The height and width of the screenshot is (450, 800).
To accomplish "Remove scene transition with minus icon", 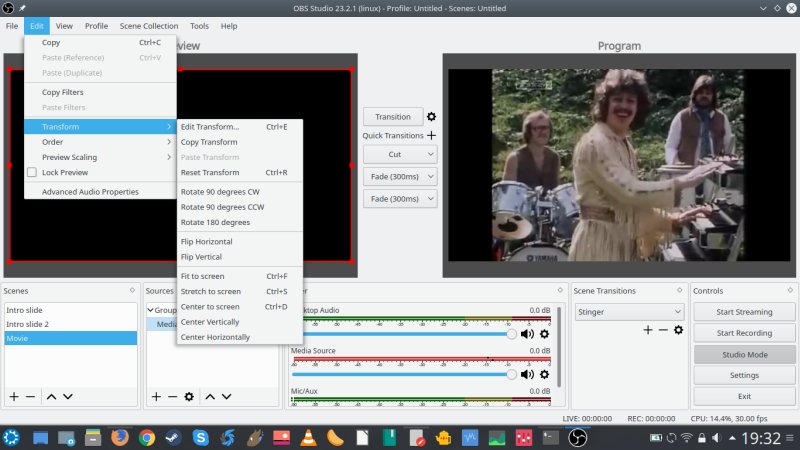I will pyautogui.click(x=662, y=330).
